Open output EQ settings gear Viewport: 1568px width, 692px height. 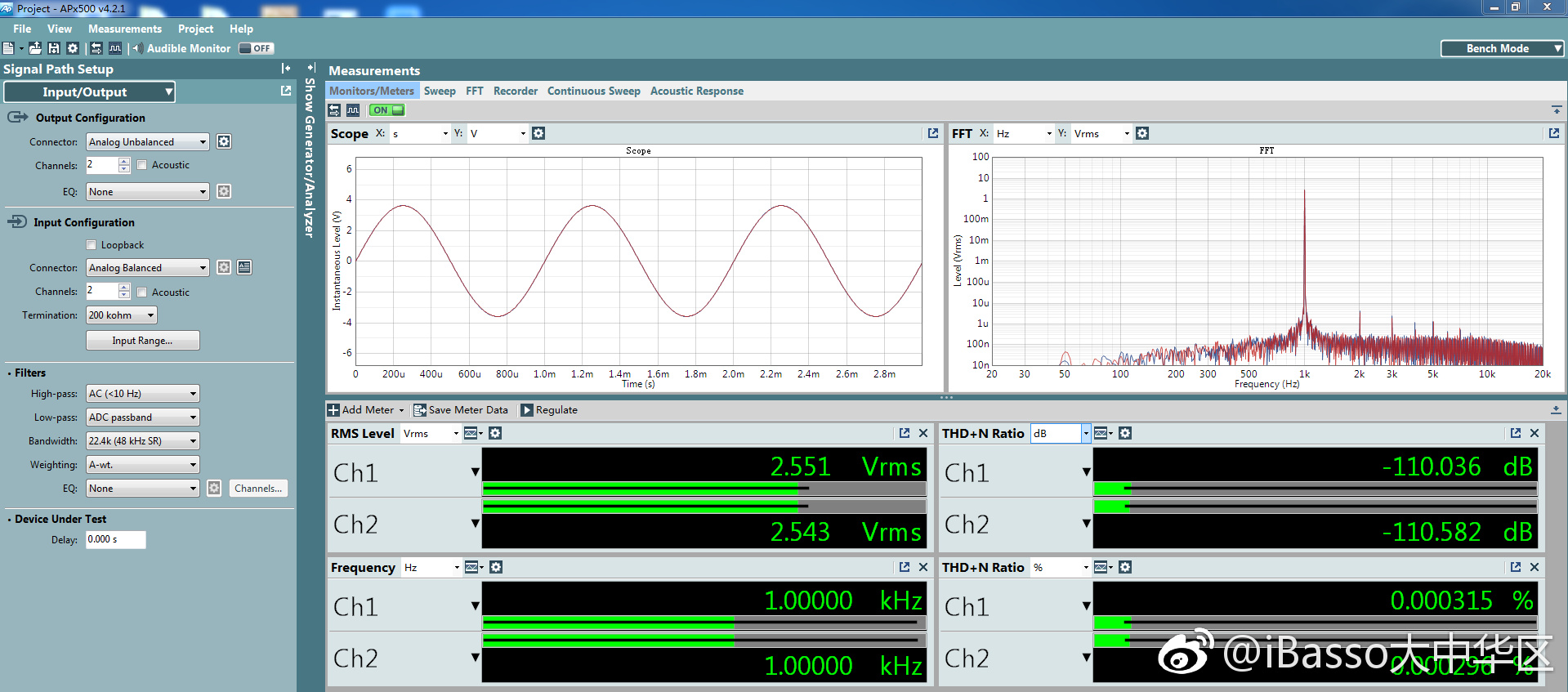224,191
